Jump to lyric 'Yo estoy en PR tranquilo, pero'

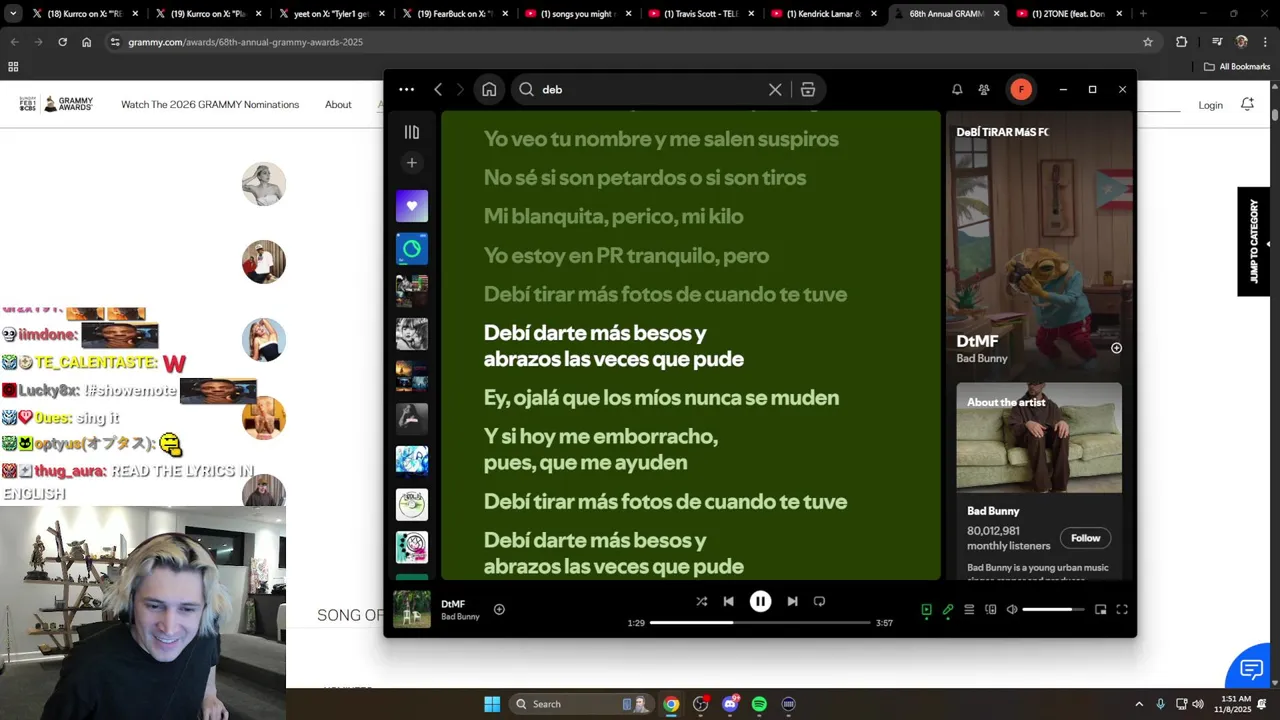tap(626, 255)
